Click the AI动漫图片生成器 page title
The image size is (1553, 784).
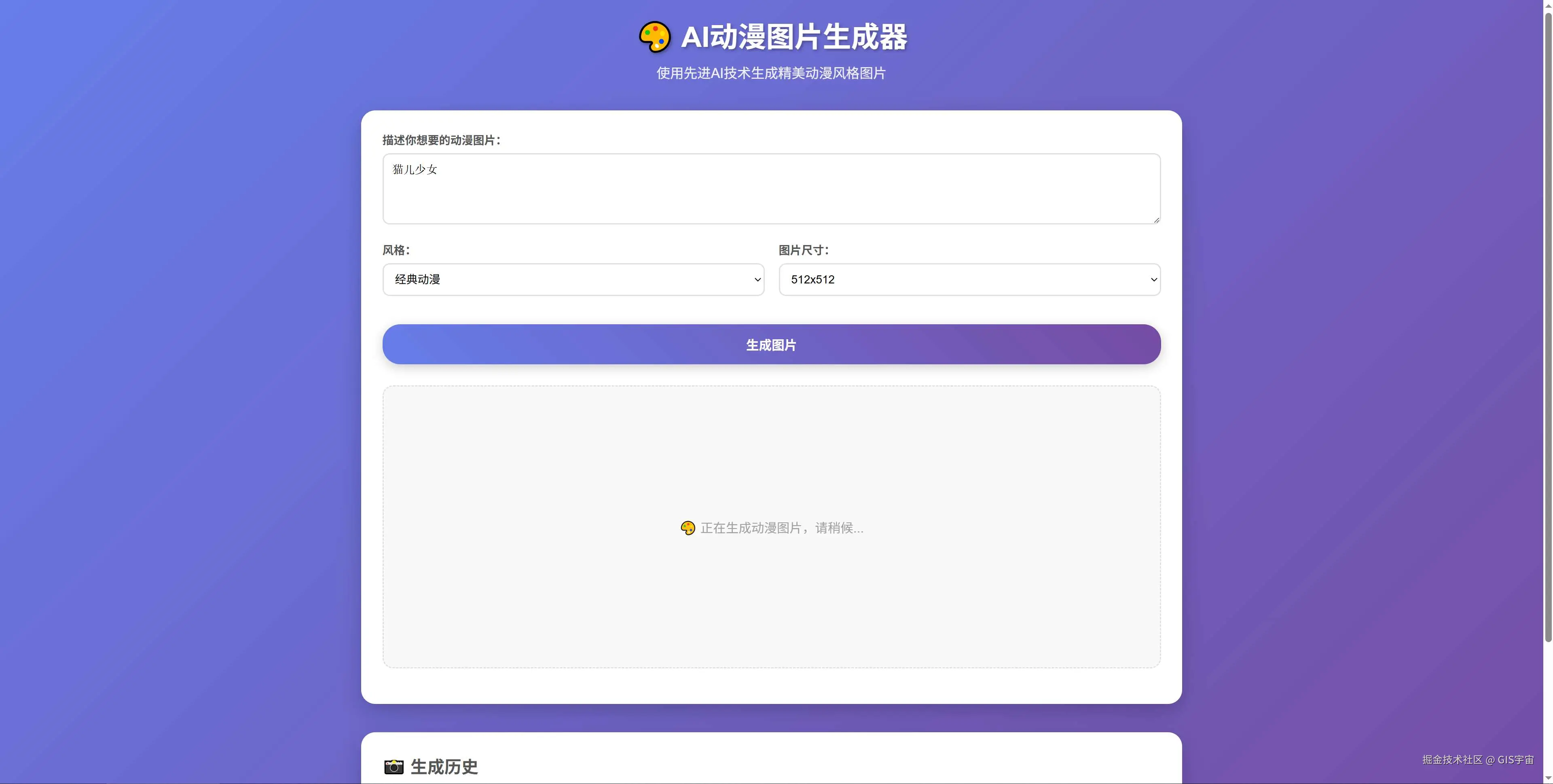coord(793,37)
